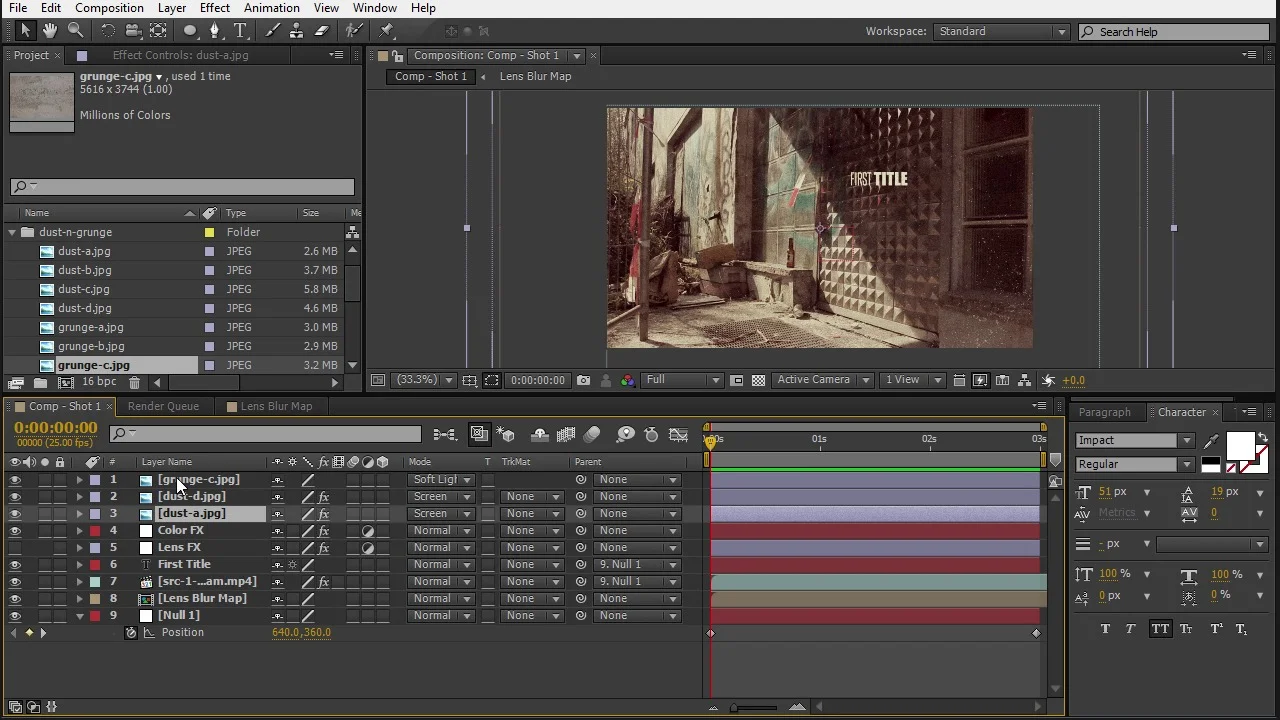The height and width of the screenshot is (720, 1280).
Task: Select the Hand tool
Action: (x=50, y=31)
